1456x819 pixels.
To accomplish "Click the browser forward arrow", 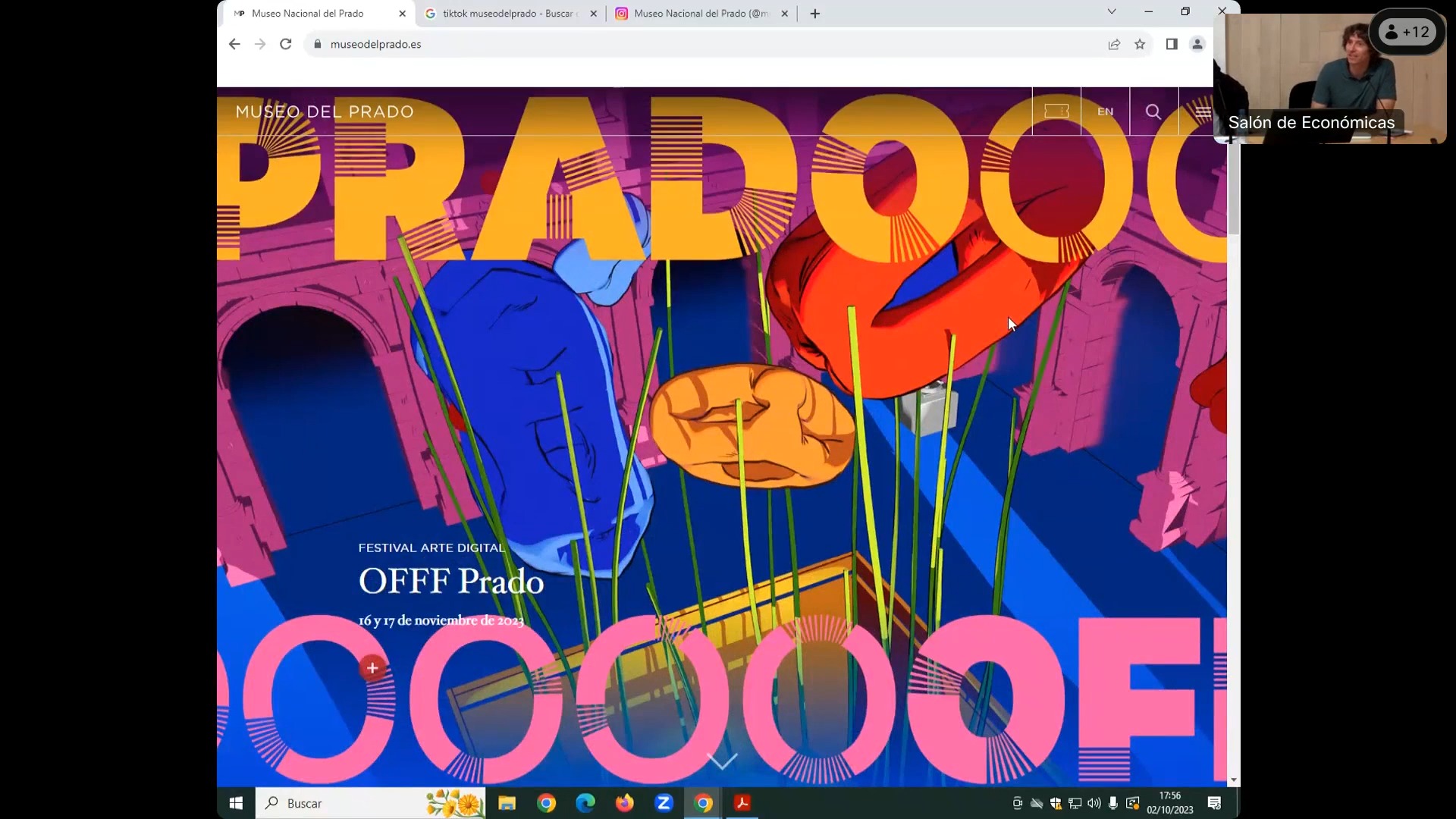I will click(x=260, y=44).
